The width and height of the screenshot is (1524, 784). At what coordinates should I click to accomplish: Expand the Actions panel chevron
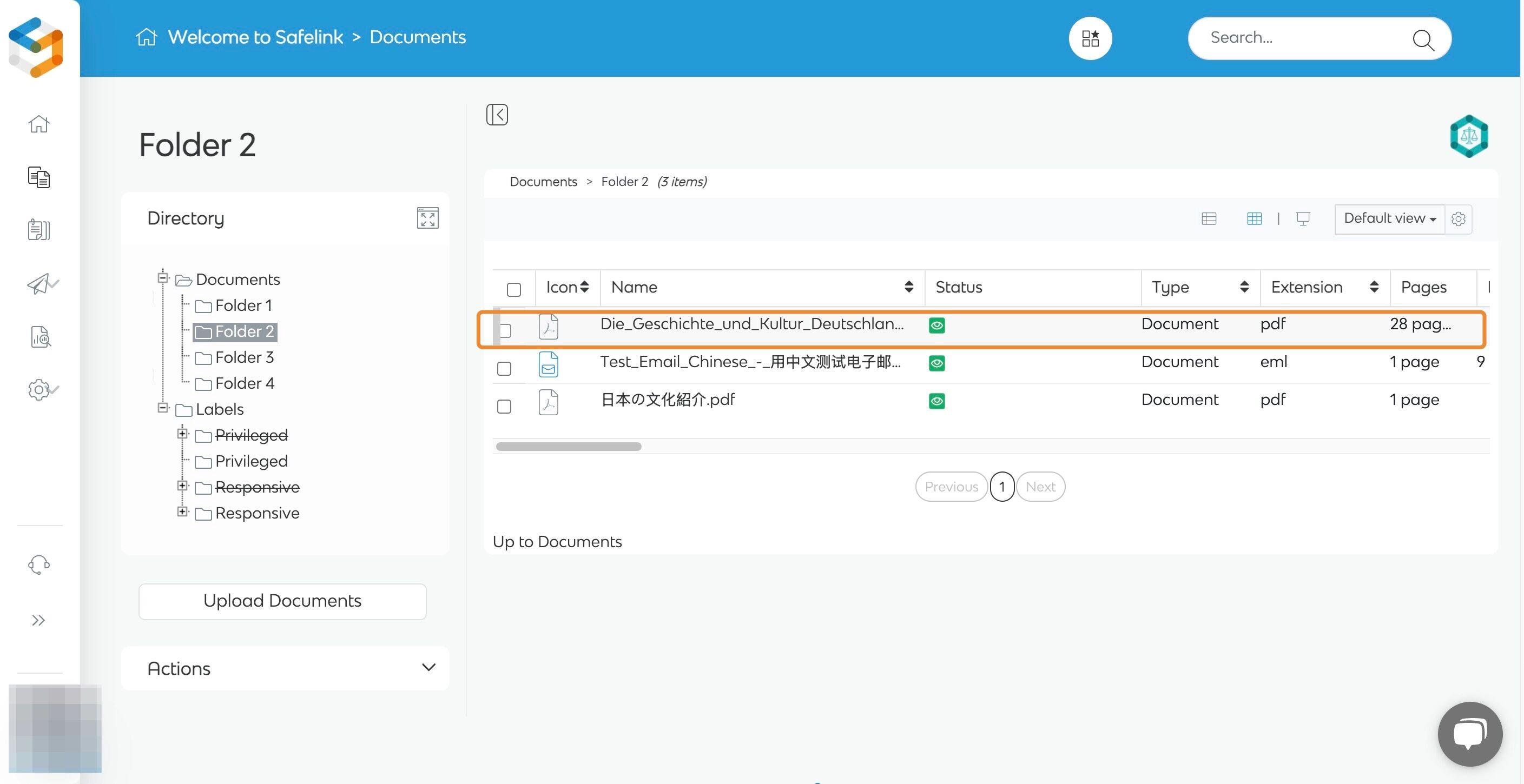coord(428,668)
